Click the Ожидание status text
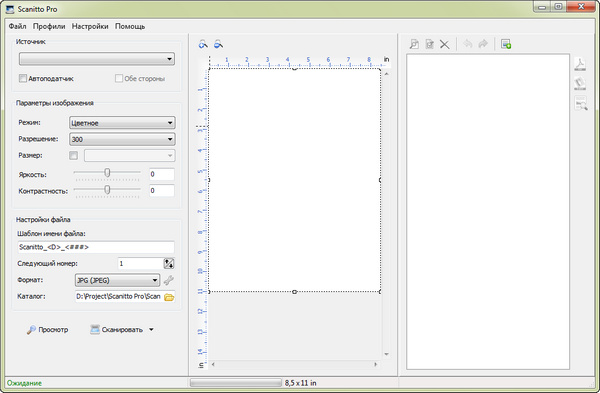Image resolution: width=600 pixels, height=393 pixels. pyautogui.click(x=24, y=383)
